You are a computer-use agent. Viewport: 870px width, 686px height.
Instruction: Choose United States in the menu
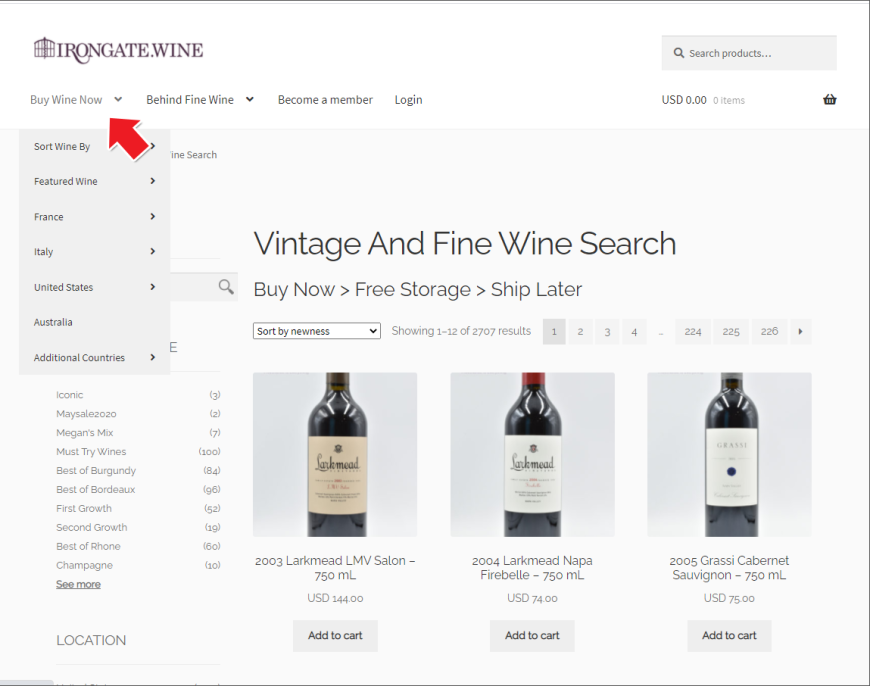(63, 287)
